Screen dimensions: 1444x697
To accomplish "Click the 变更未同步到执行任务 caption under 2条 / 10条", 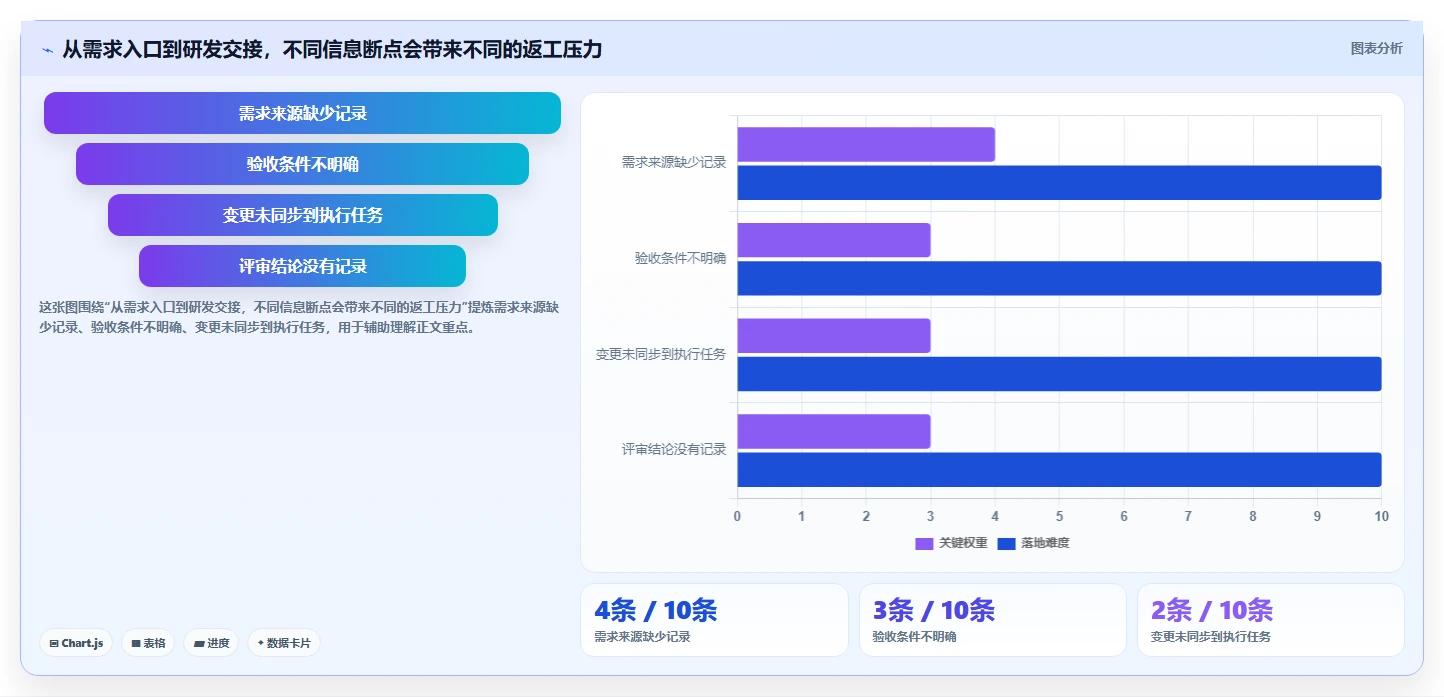I will 1210,637.
